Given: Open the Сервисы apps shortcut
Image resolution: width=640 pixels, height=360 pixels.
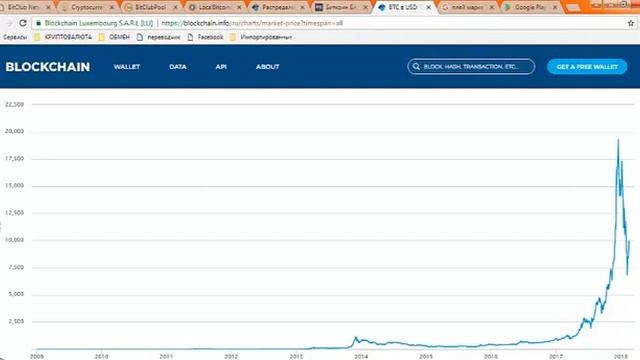Looking at the screenshot, I should click(15, 37).
